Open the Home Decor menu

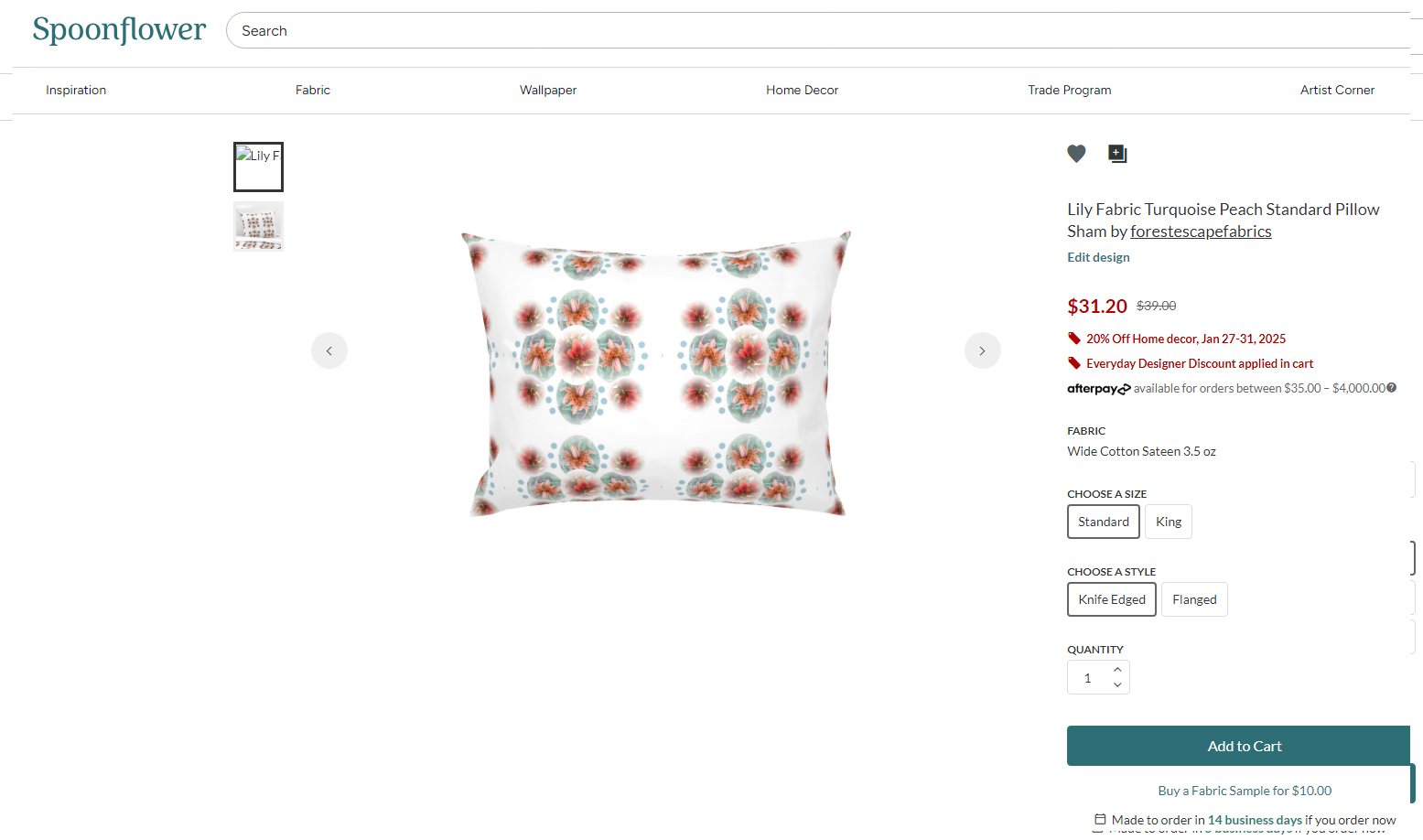pyautogui.click(x=802, y=90)
